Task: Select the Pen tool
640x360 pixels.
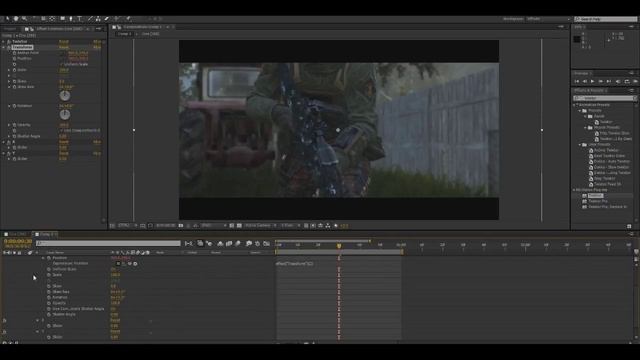Action: 71,19
